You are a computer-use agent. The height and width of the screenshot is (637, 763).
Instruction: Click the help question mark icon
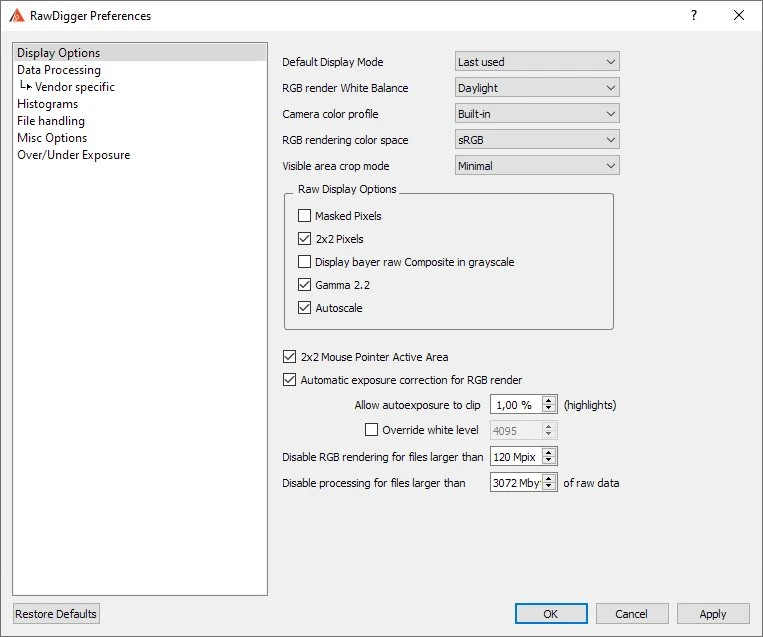coord(694,16)
